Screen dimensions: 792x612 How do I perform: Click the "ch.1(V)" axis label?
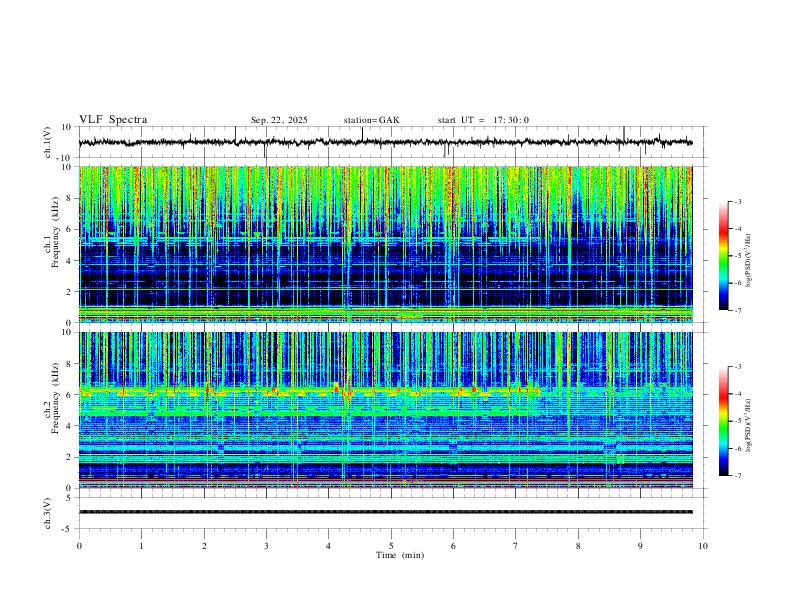tap(48, 142)
